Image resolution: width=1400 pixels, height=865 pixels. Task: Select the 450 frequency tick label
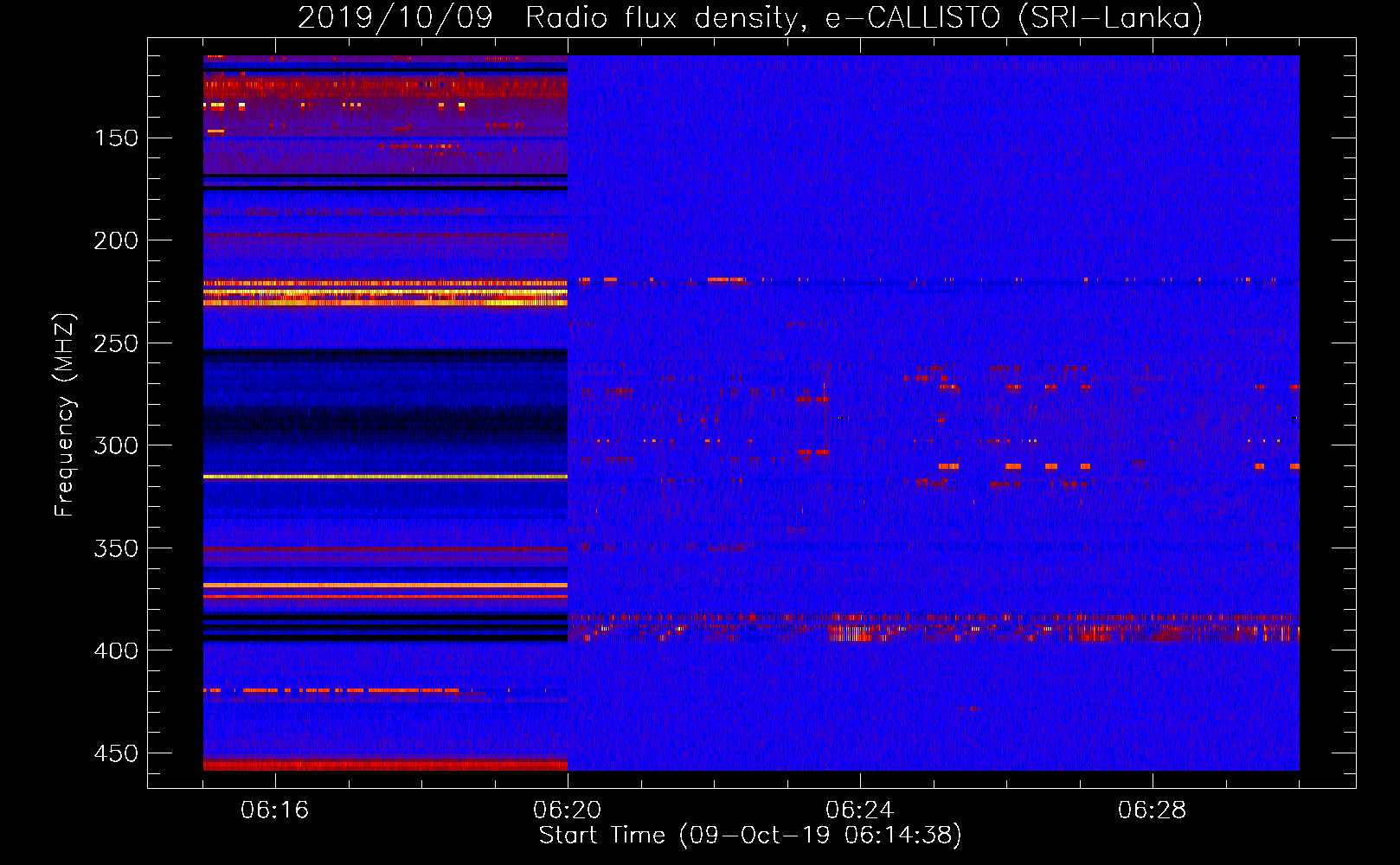pos(116,753)
